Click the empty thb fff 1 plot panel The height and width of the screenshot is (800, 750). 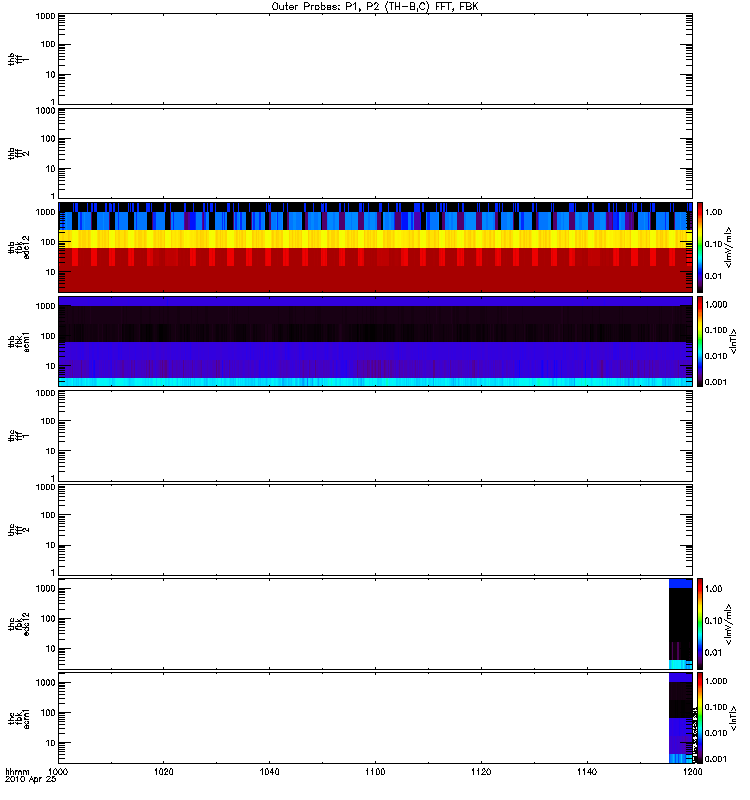point(376,59)
